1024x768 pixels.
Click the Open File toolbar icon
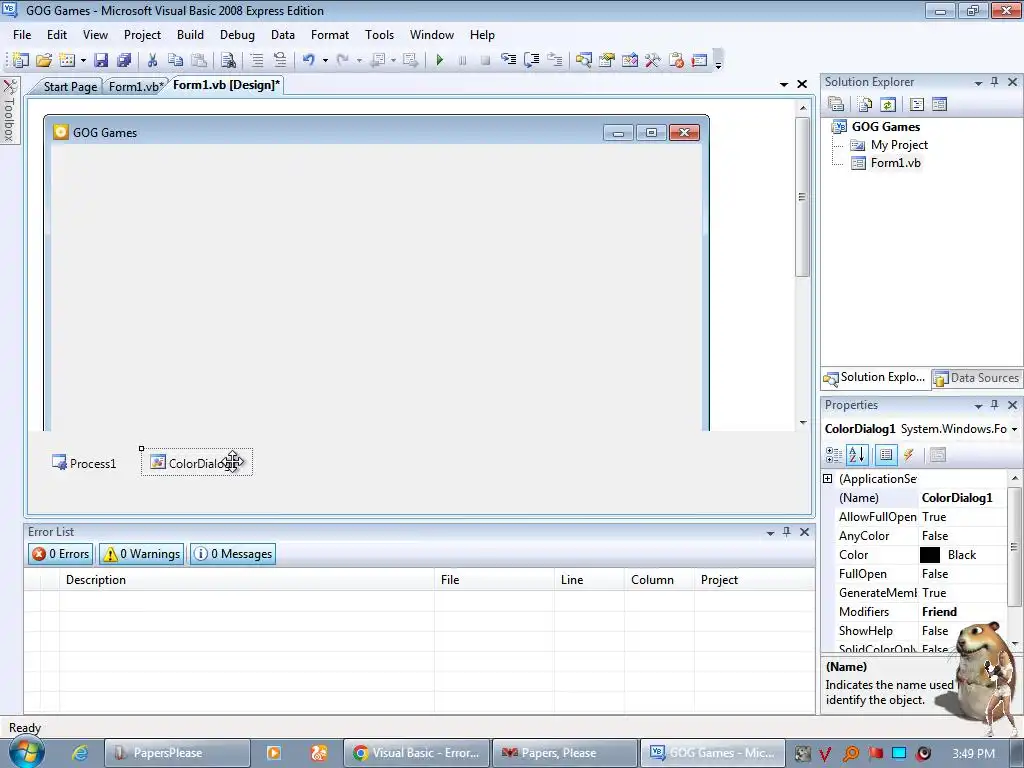point(44,60)
